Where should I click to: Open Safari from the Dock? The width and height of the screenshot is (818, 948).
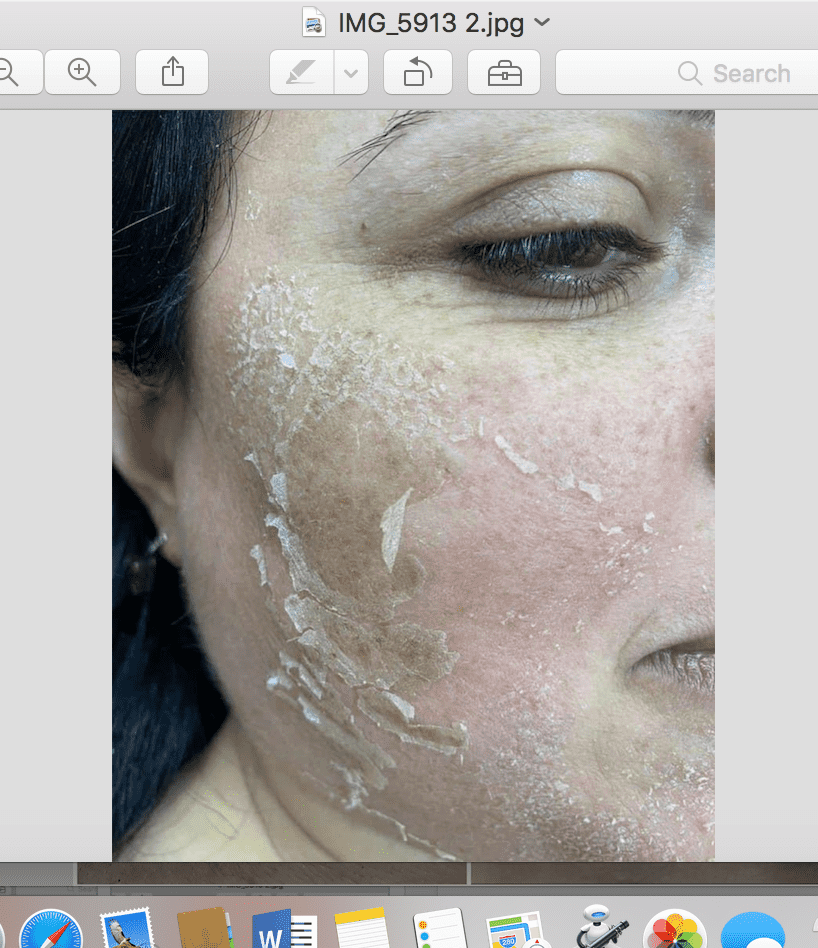coord(50,928)
